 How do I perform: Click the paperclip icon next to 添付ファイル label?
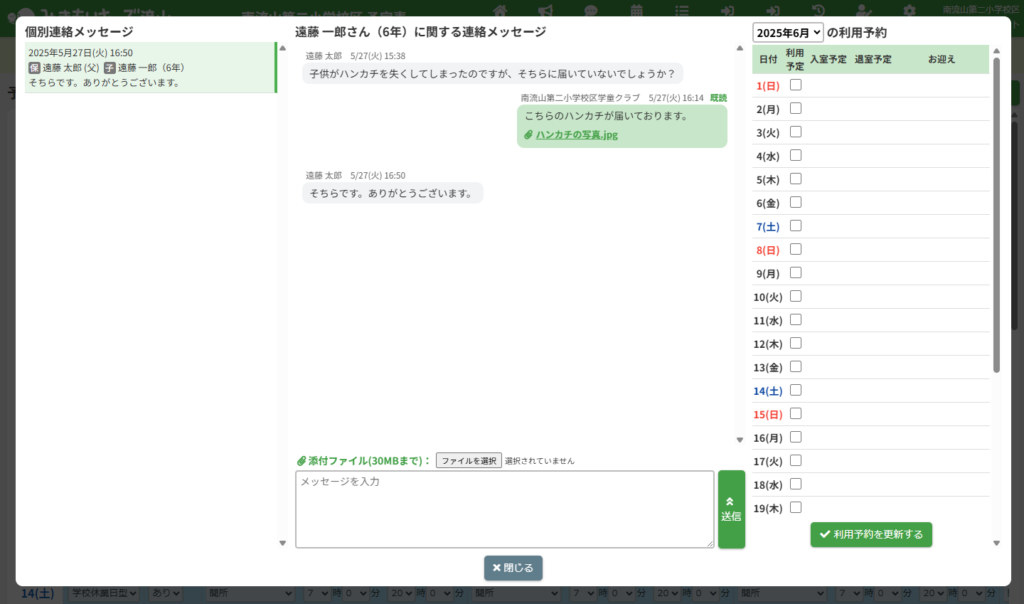(x=301, y=461)
